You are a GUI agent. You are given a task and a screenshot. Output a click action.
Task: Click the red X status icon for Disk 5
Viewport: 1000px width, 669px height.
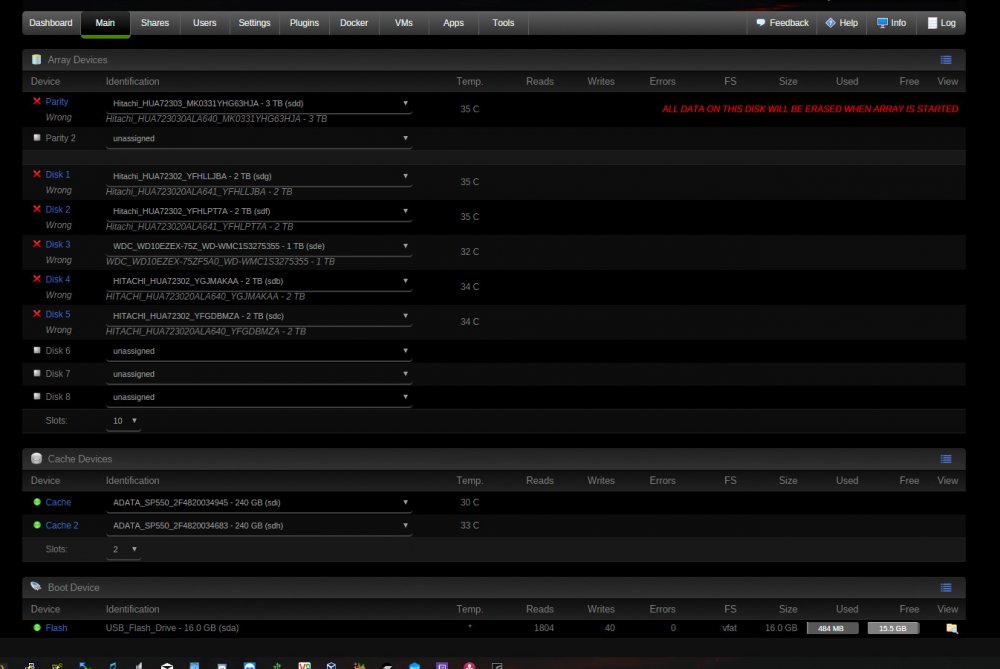[37, 314]
